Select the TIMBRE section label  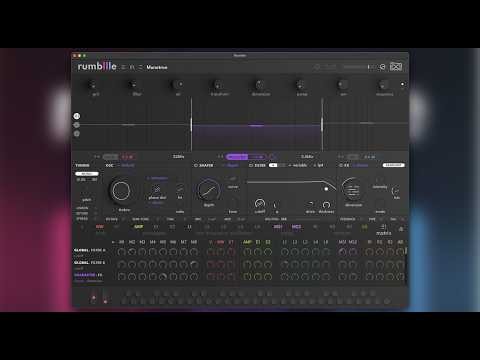(82, 165)
